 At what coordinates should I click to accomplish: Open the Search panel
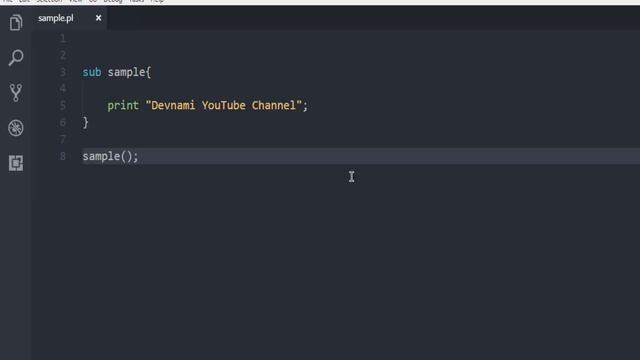click(x=16, y=58)
